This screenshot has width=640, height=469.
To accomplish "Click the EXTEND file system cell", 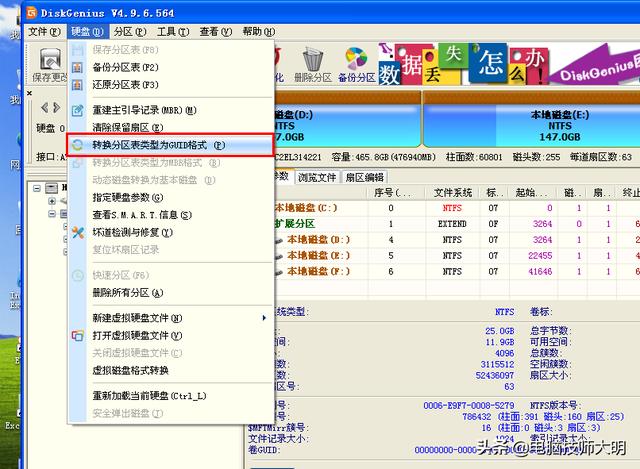I will click(452, 224).
